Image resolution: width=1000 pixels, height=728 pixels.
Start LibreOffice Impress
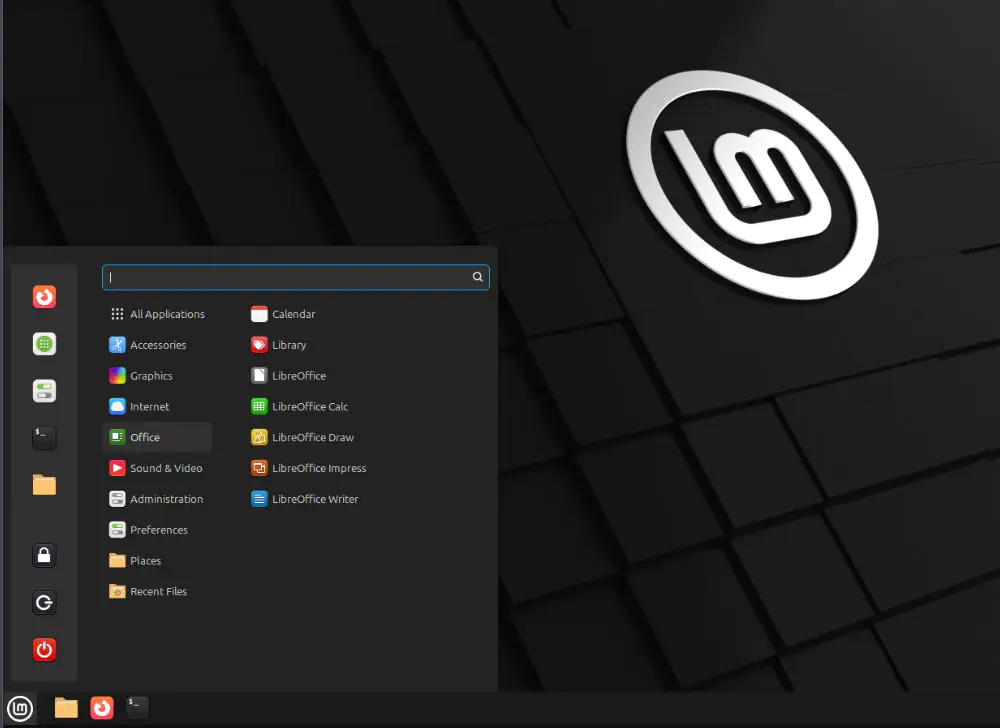(x=318, y=468)
